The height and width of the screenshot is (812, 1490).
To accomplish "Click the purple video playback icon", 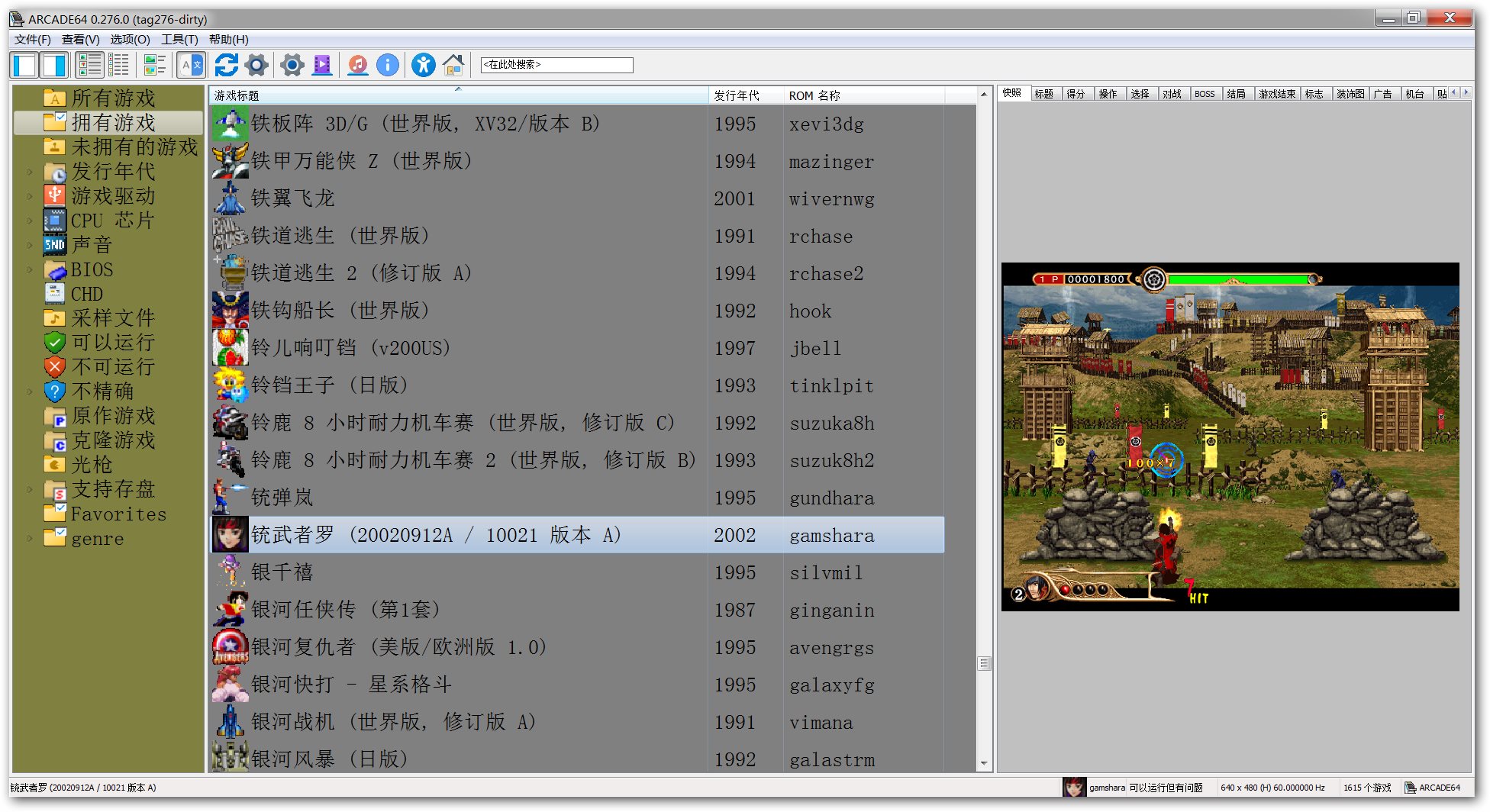I will [323, 66].
